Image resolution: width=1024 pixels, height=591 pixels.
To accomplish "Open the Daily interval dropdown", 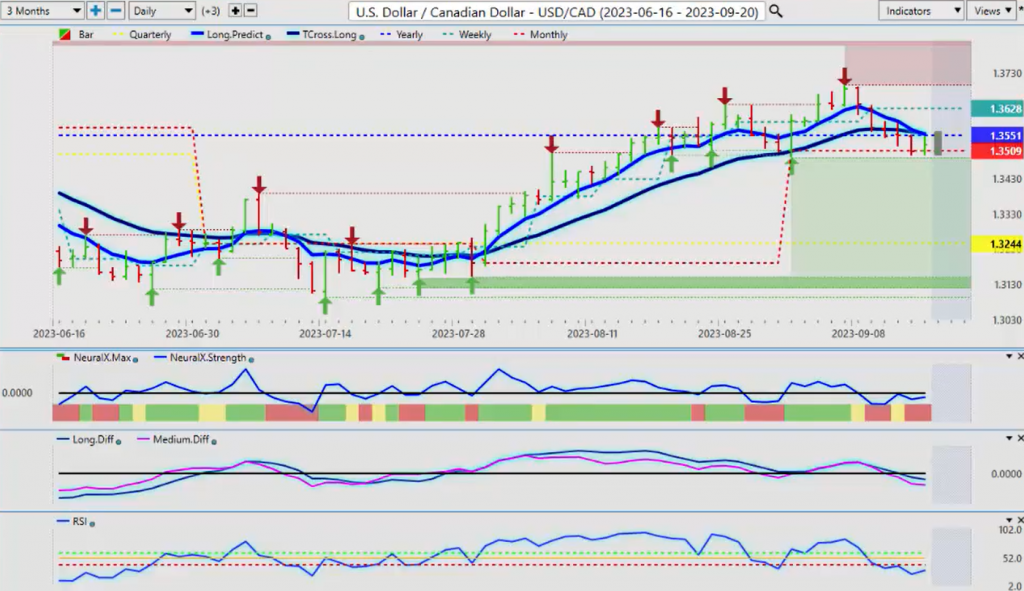I will click(x=161, y=11).
